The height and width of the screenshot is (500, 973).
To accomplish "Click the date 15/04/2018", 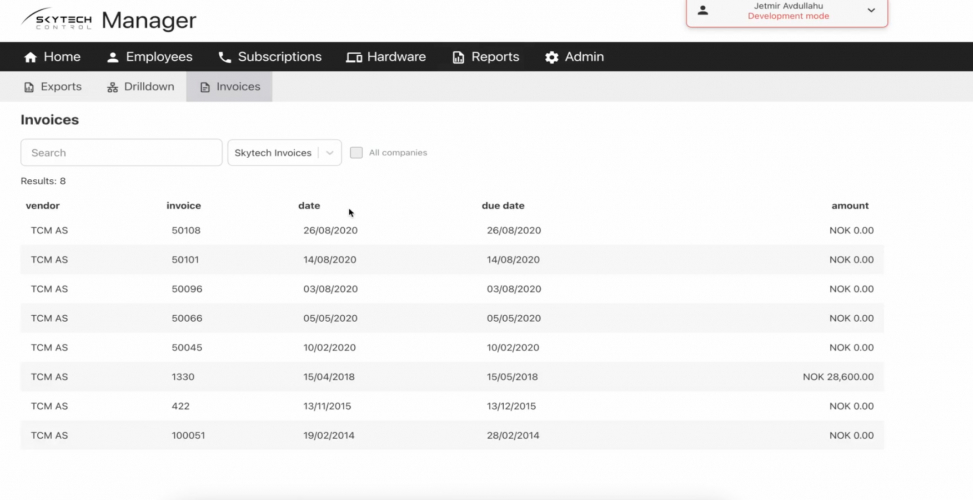I will pos(330,377).
